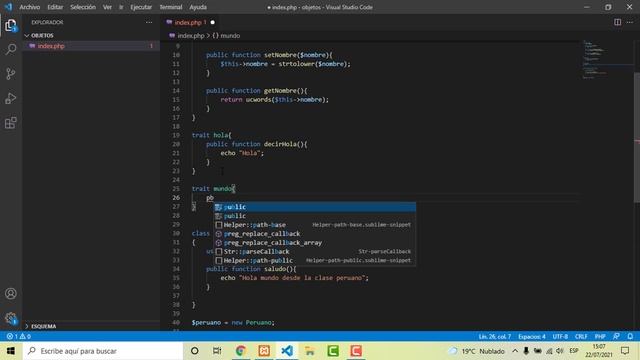Screen dimensions: 640x360
Task: Click the feedback icon in status bar
Action: point(616,336)
